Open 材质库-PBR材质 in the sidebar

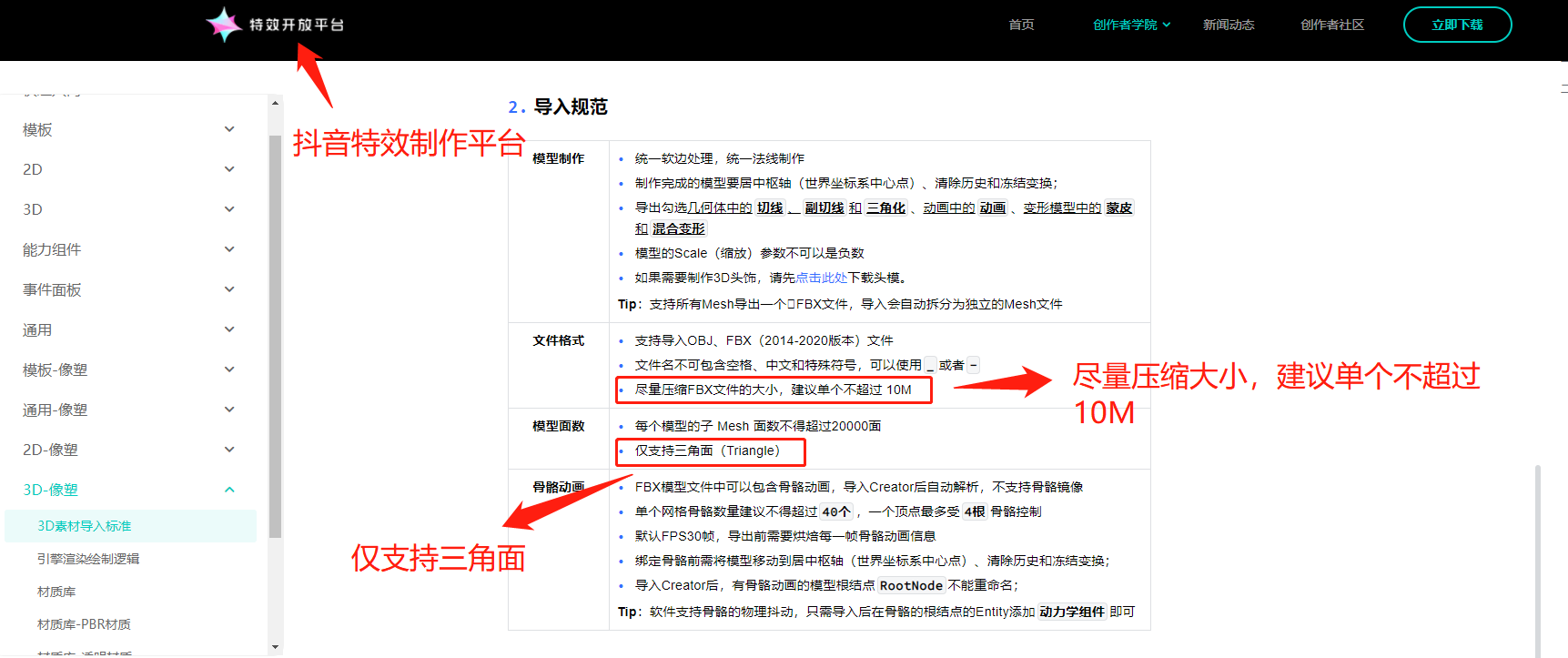pyautogui.click(x=84, y=624)
